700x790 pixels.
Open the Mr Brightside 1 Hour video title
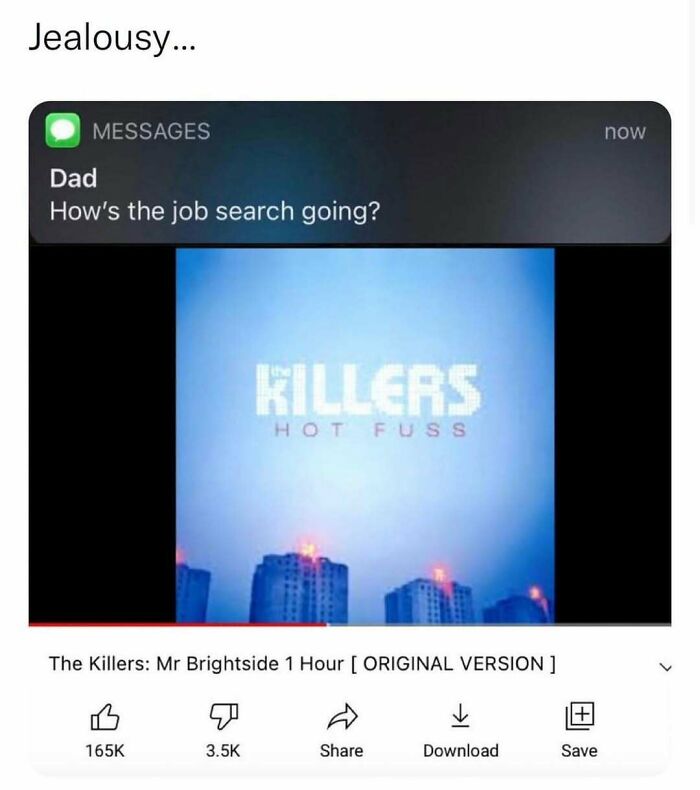(x=302, y=664)
